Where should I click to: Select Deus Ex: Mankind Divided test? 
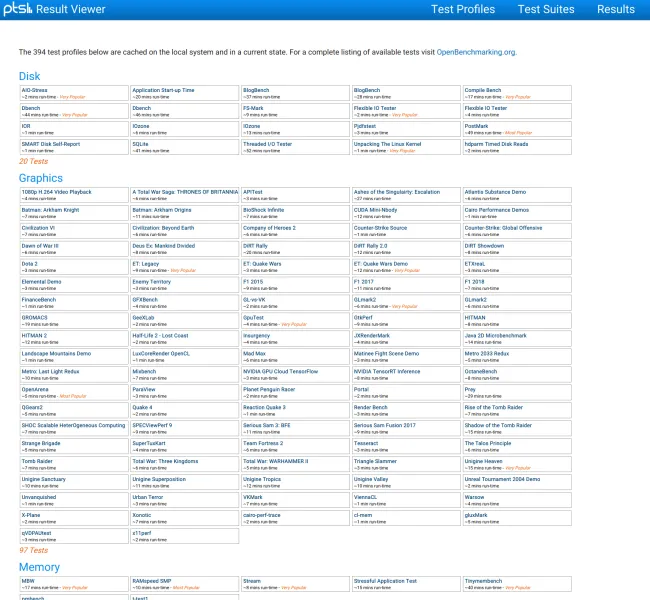[x=184, y=249]
